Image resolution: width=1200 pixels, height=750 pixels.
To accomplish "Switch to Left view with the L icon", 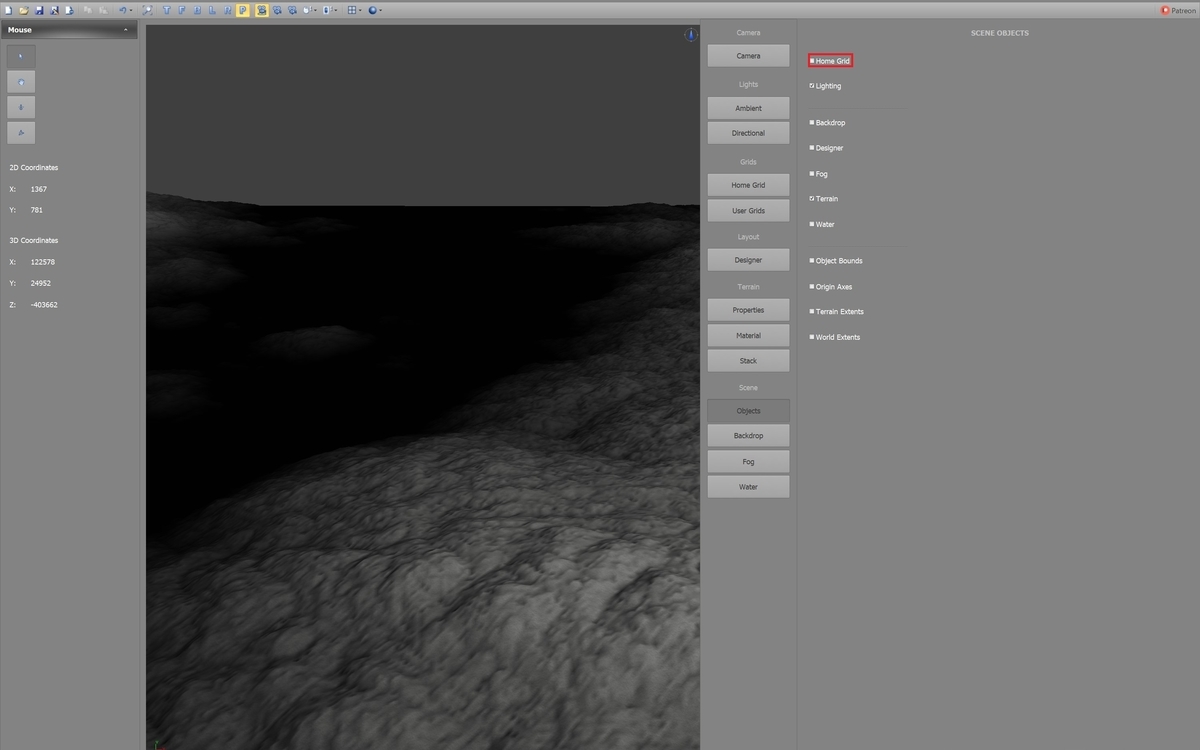I will (x=212, y=10).
